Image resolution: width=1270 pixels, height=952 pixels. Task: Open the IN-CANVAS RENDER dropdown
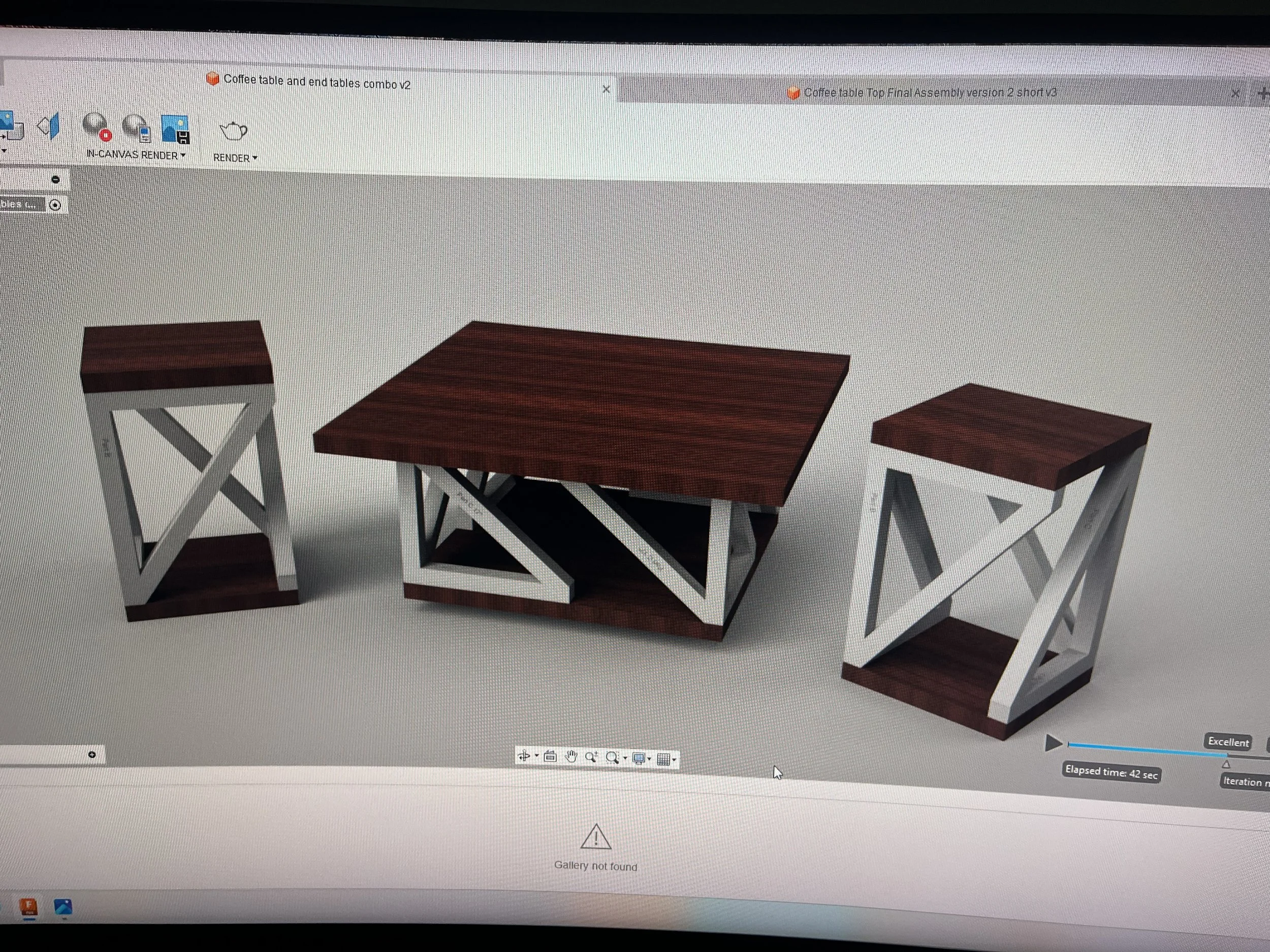(x=136, y=155)
